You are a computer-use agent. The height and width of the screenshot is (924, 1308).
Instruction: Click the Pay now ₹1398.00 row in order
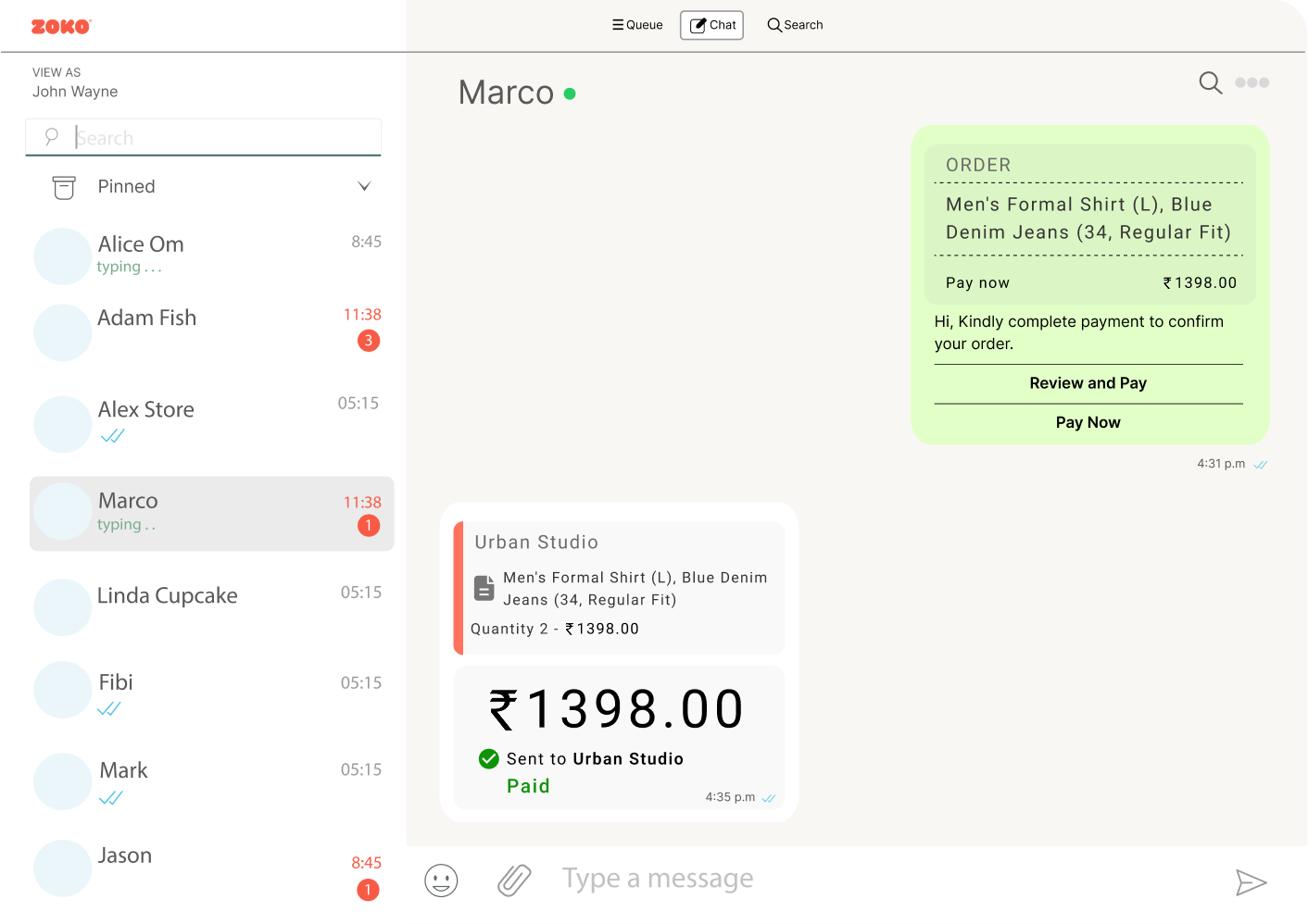[1090, 282]
